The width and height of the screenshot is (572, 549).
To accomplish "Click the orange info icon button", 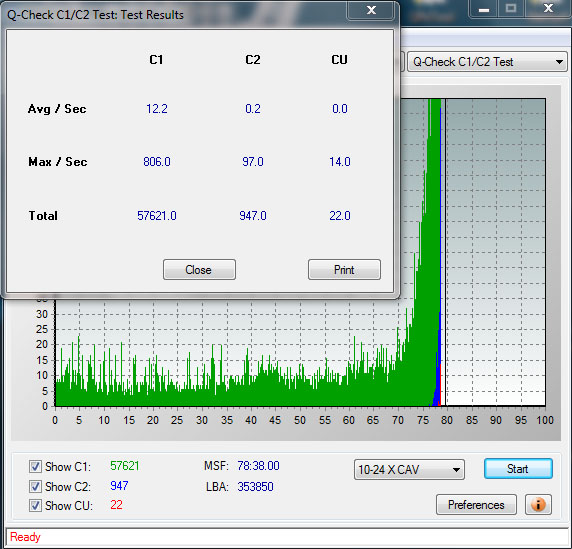I will (x=538, y=504).
